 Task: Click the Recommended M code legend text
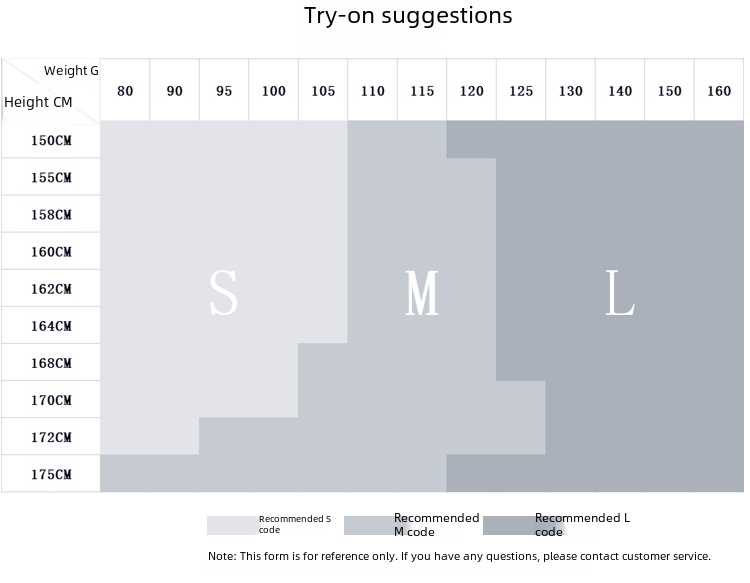point(436,525)
